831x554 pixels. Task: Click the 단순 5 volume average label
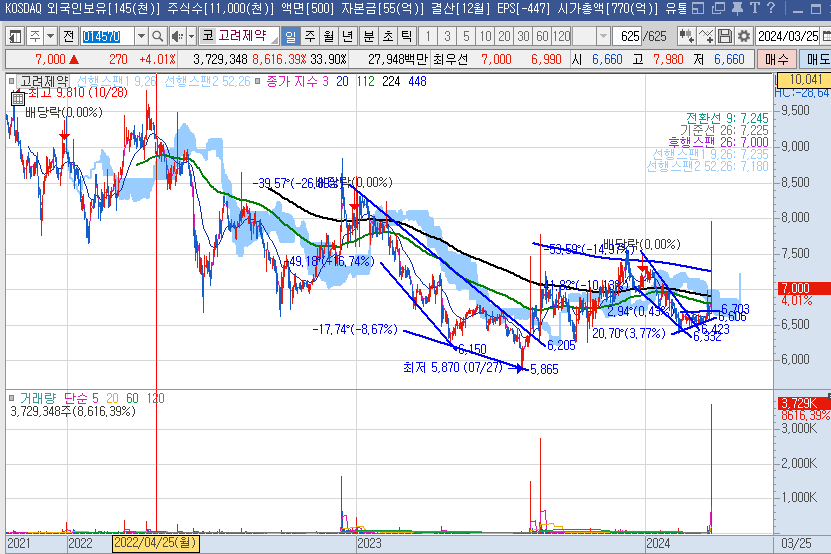[81, 398]
